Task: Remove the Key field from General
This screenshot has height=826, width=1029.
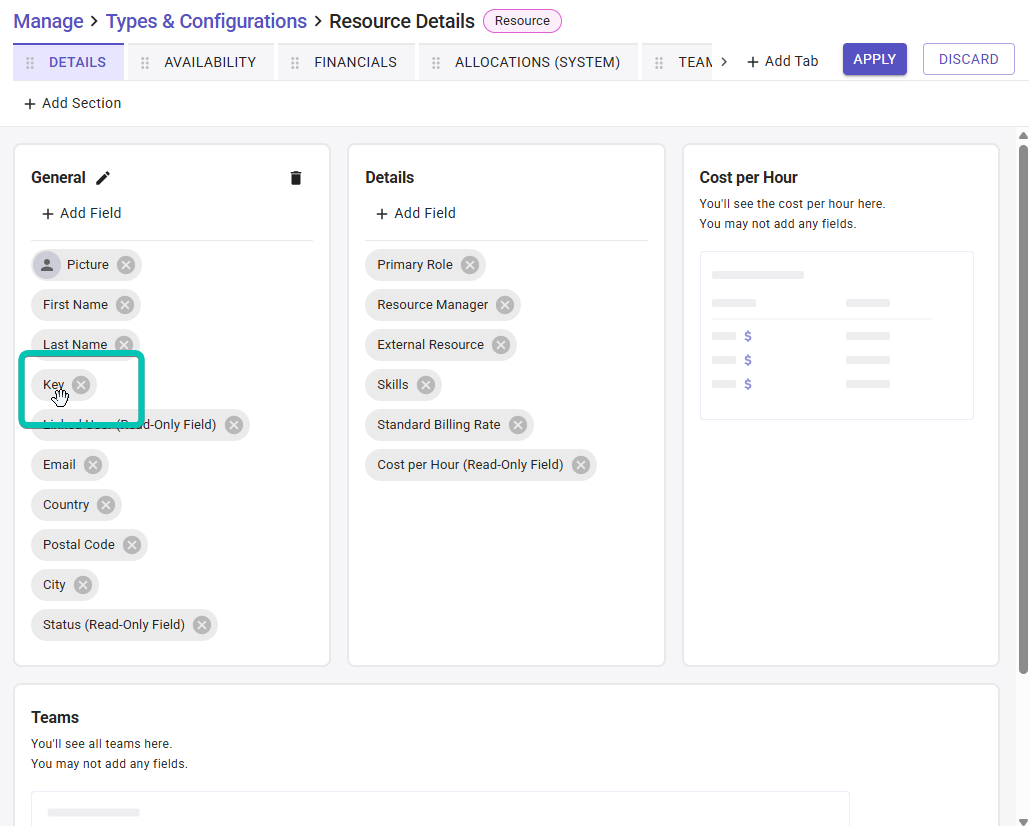Action: click(81, 385)
